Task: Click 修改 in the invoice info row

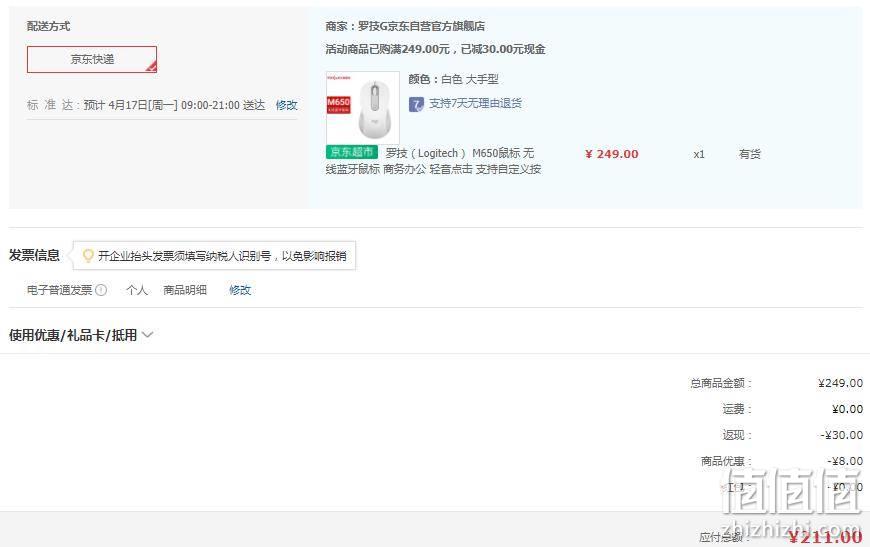Action: pyautogui.click(x=240, y=290)
